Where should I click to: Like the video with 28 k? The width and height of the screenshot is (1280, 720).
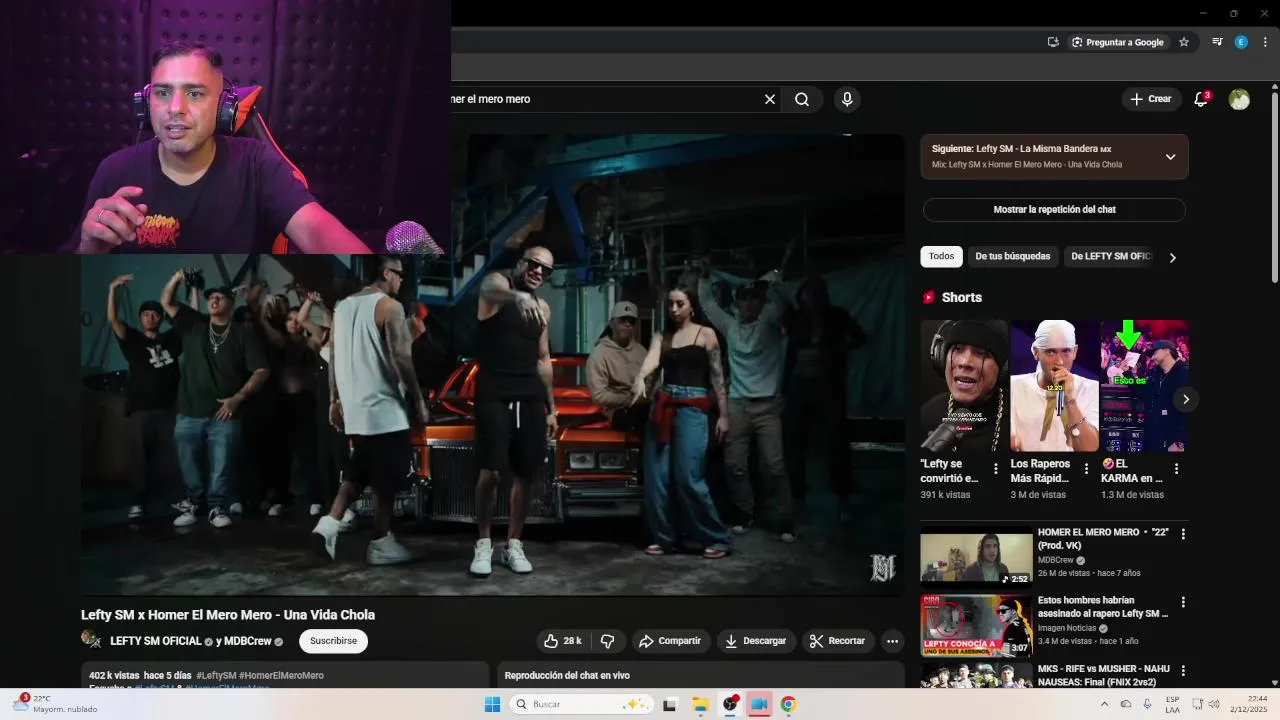(563, 641)
